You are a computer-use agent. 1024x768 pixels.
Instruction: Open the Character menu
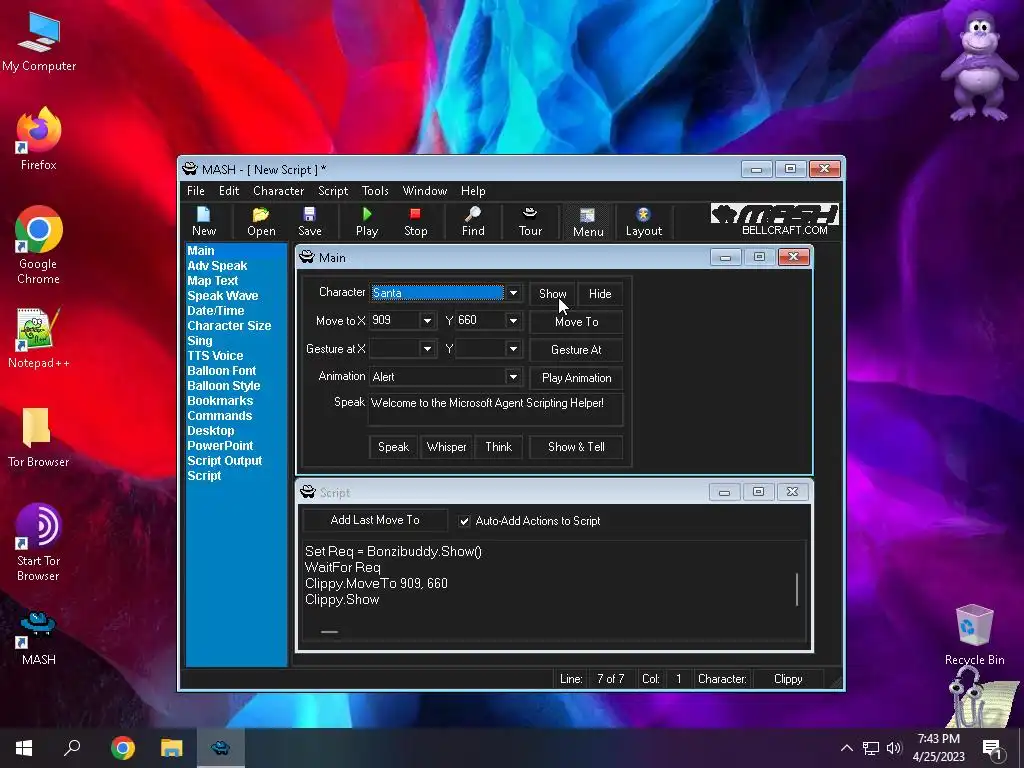(278, 191)
